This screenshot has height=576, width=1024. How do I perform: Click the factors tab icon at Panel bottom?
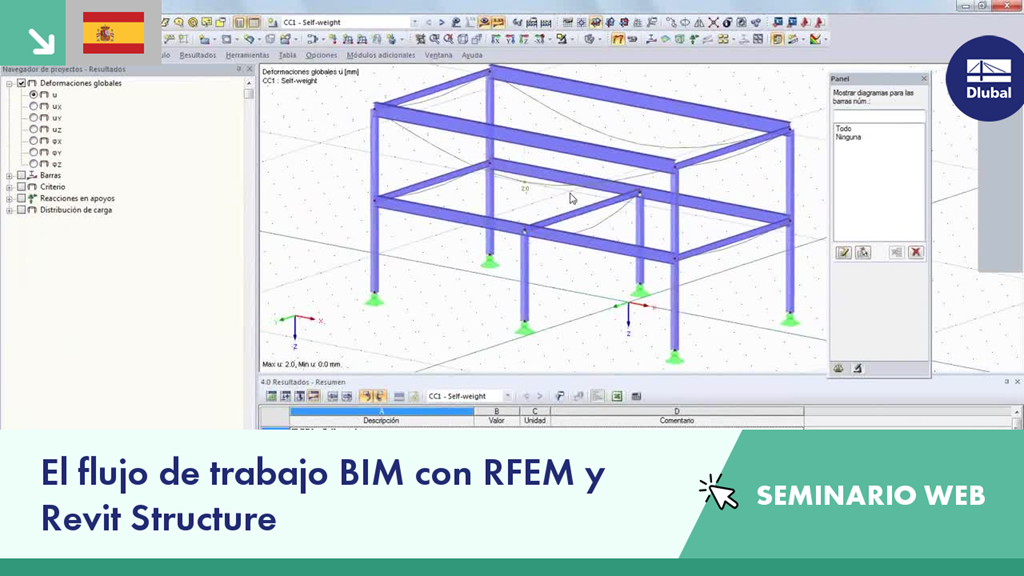[857, 369]
